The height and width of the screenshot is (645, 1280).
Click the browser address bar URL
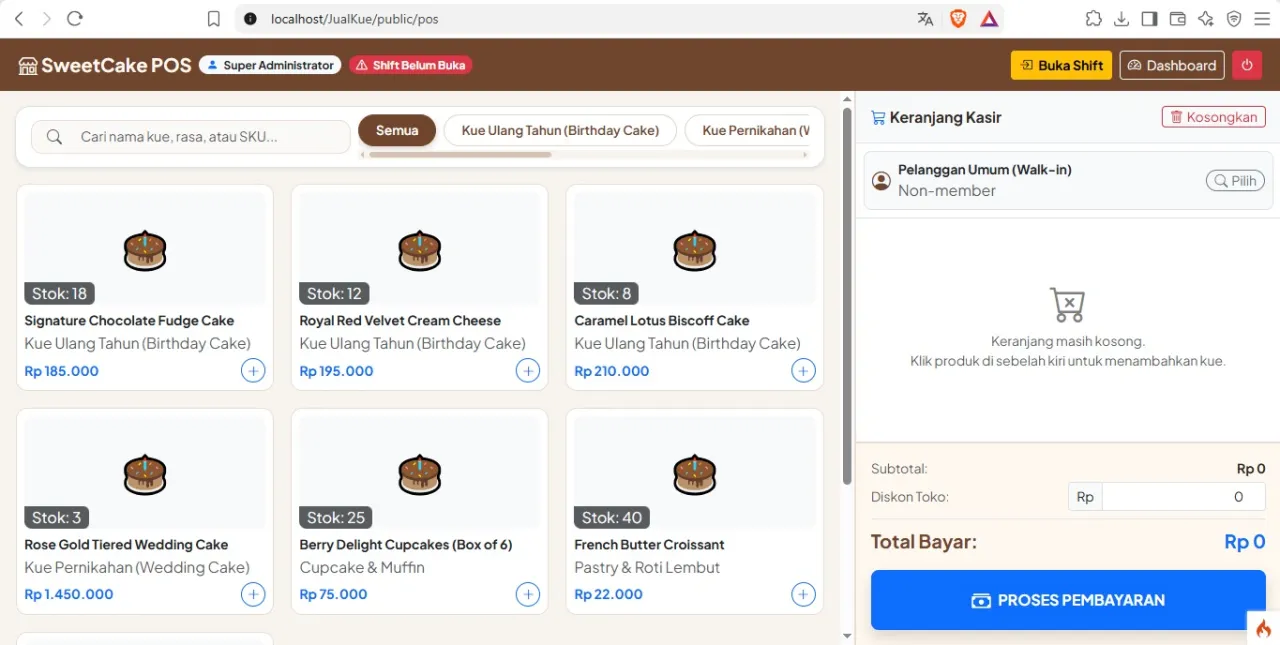[355, 19]
